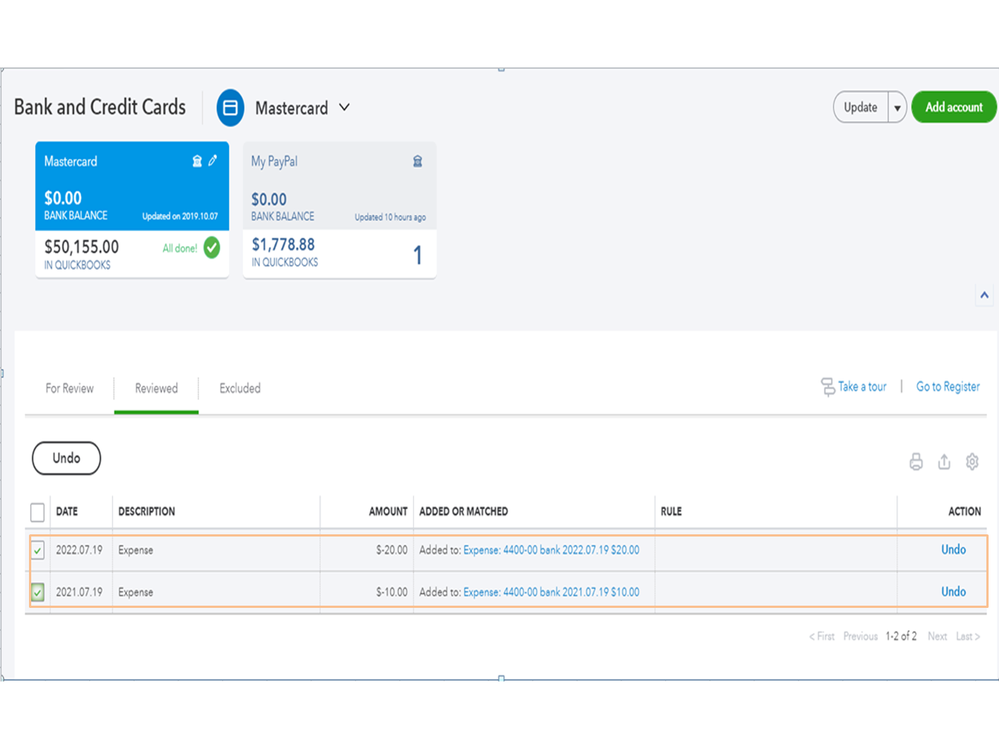Click the blue Mastercard account icon
Viewport: 999px width, 749px height.
point(230,108)
